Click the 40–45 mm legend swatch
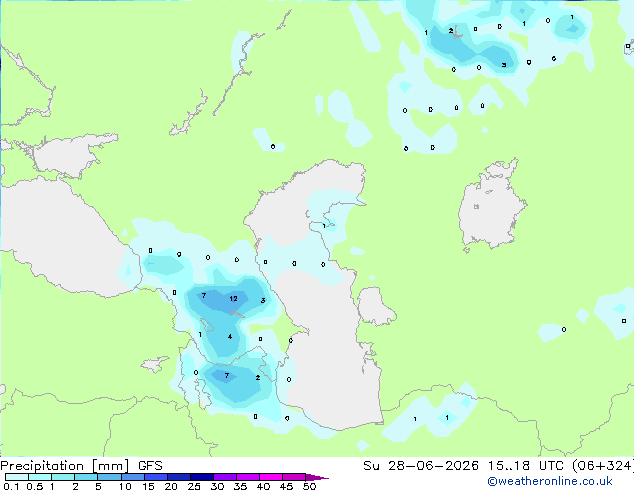The height and width of the screenshot is (490, 634). coord(271,477)
